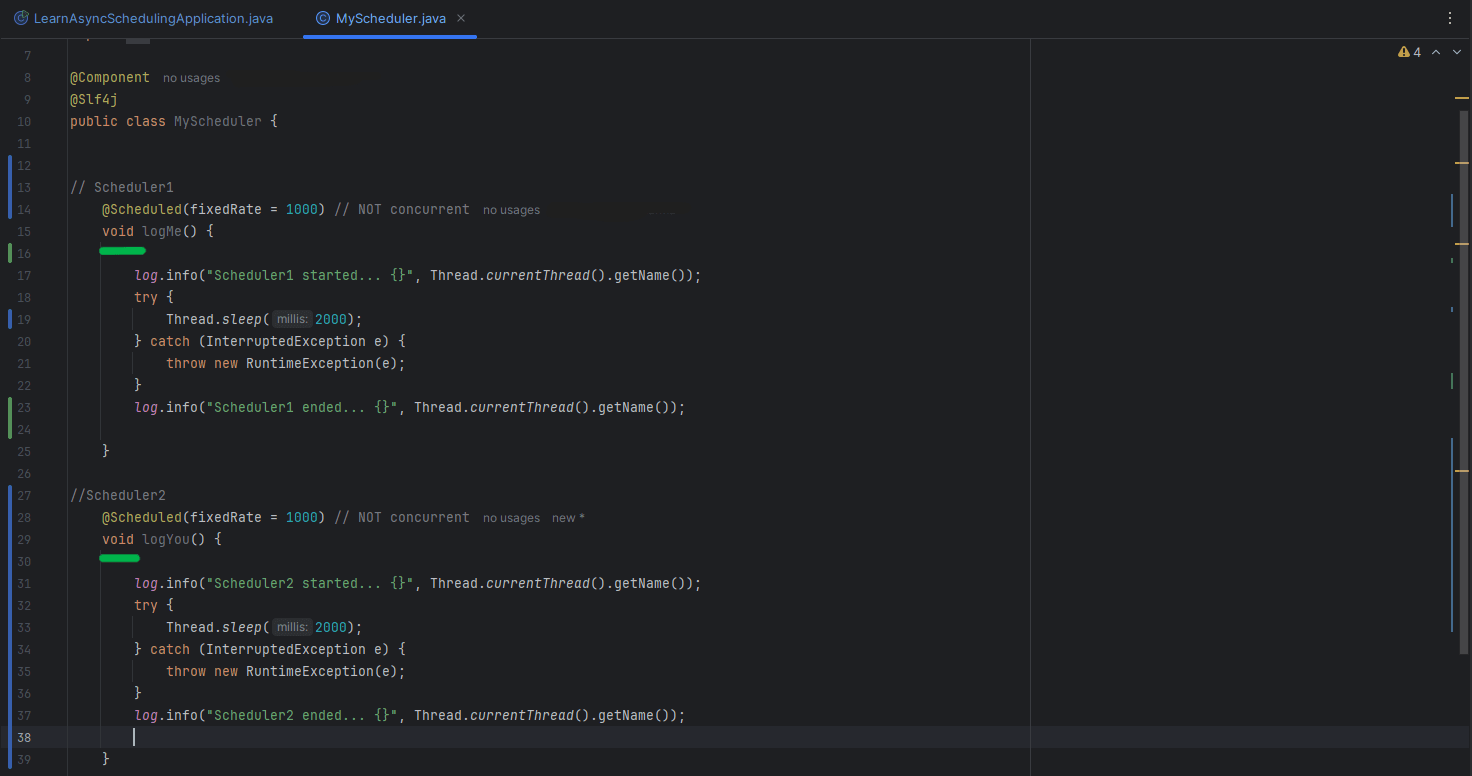Click 'no usages' hint on line 28

click(x=511, y=518)
